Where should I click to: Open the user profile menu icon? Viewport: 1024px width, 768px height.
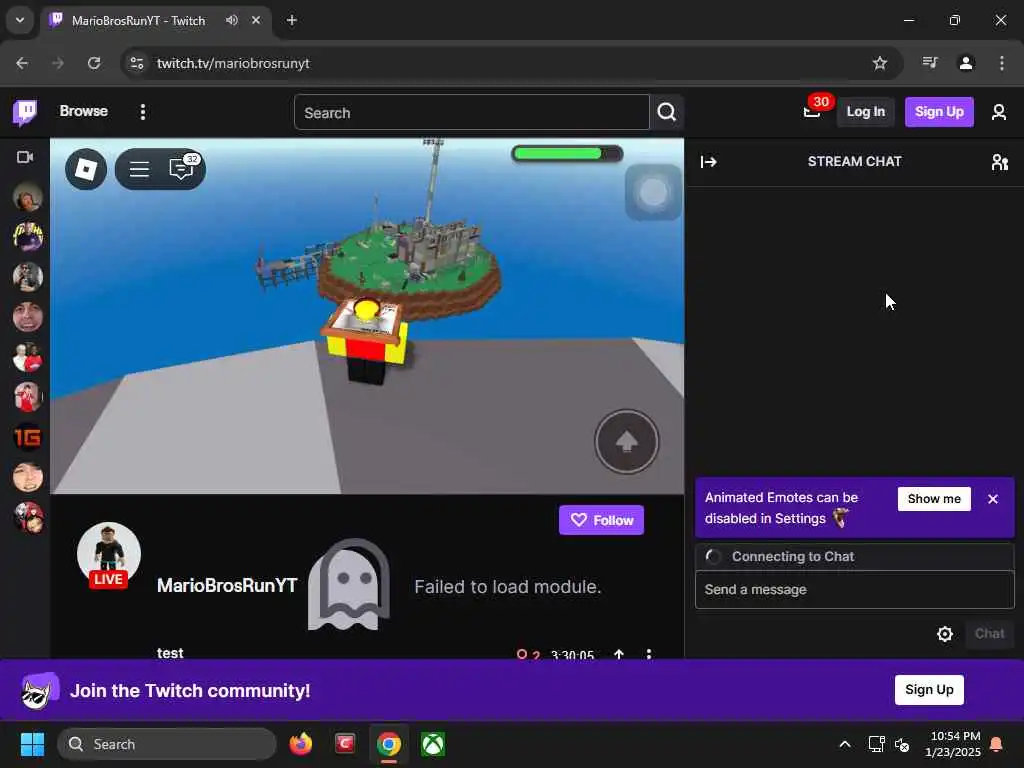click(x=999, y=112)
